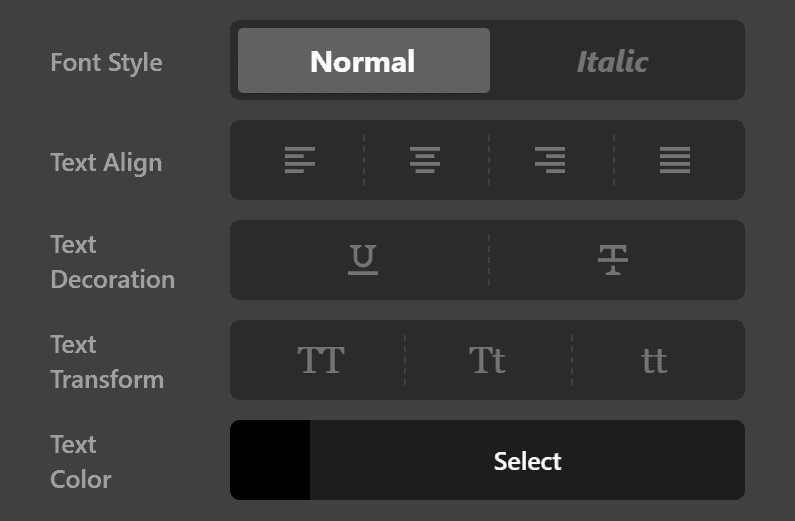Set text transform to uppercase TT
The height and width of the screenshot is (521, 795).
click(x=321, y=360)
